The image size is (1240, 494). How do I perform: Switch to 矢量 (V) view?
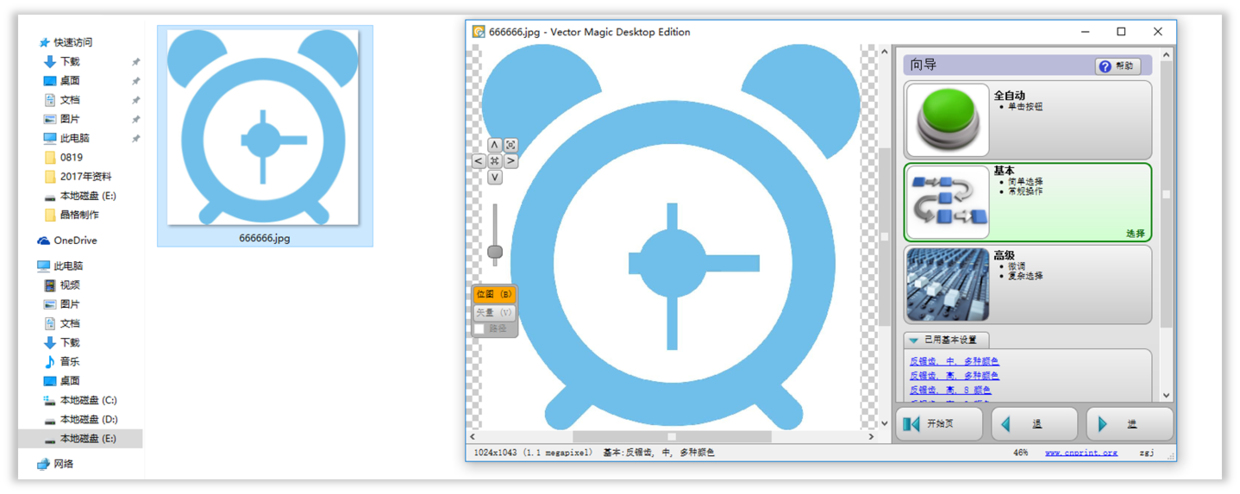tap(494, 312)
